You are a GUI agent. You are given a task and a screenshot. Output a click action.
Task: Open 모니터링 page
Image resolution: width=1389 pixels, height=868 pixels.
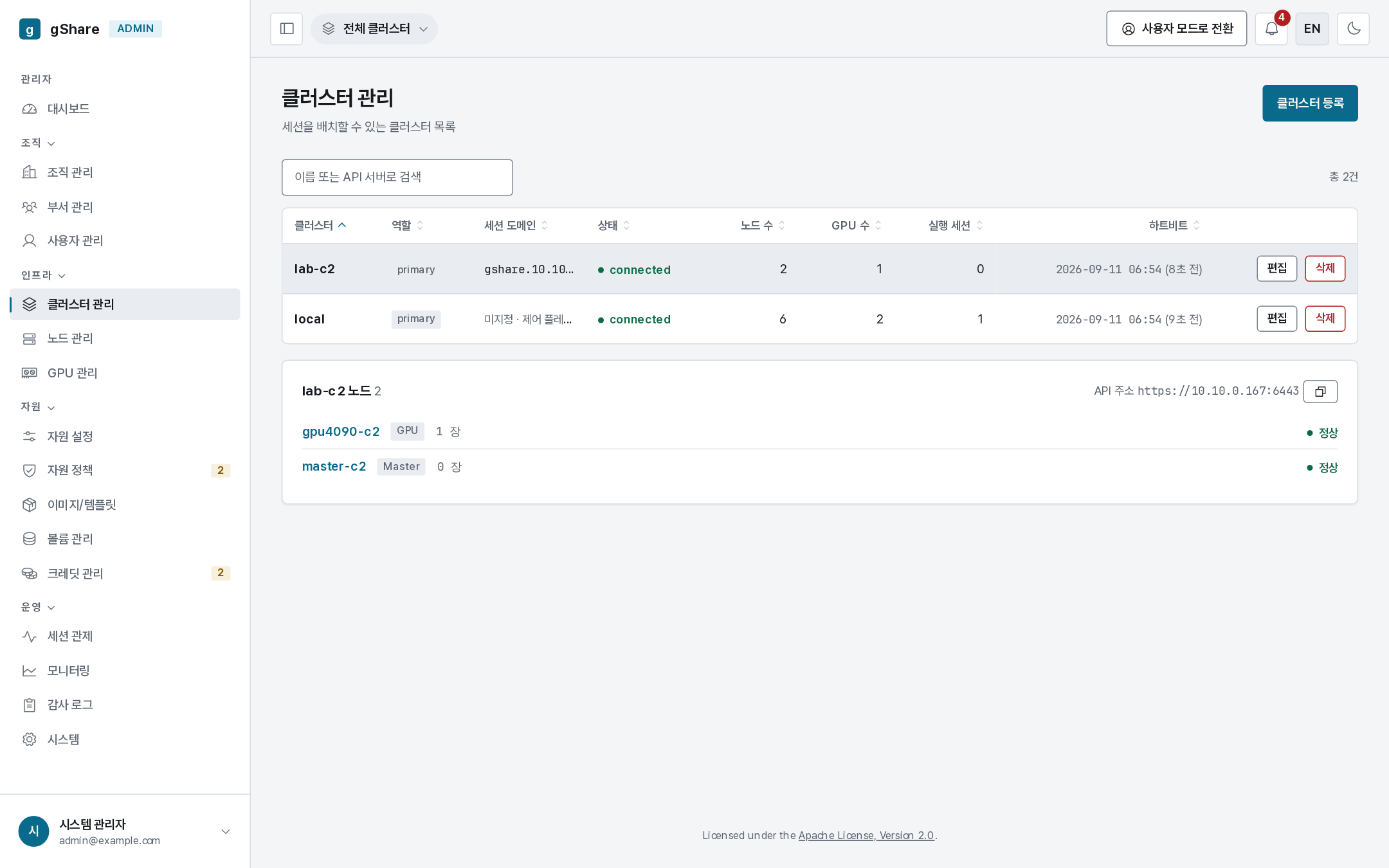coord(125,671)
